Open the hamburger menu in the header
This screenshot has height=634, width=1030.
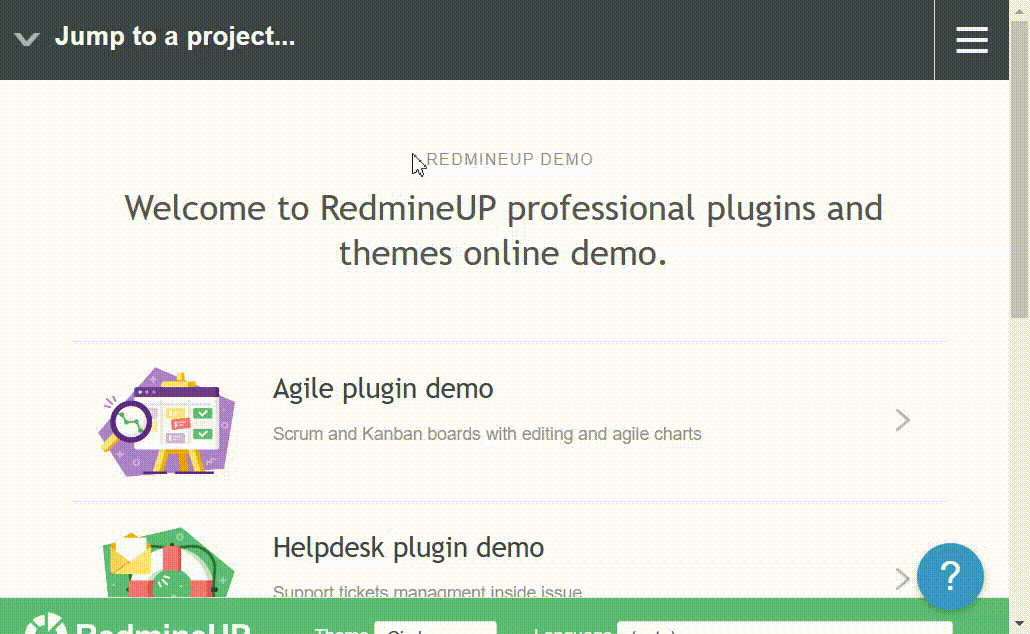[x=971, y=40]
